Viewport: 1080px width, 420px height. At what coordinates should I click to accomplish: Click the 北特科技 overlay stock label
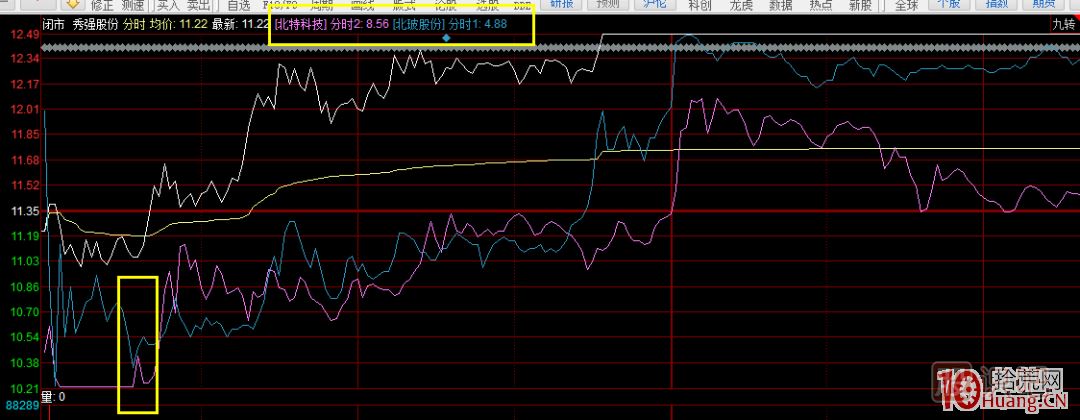(x=301, y=23)
